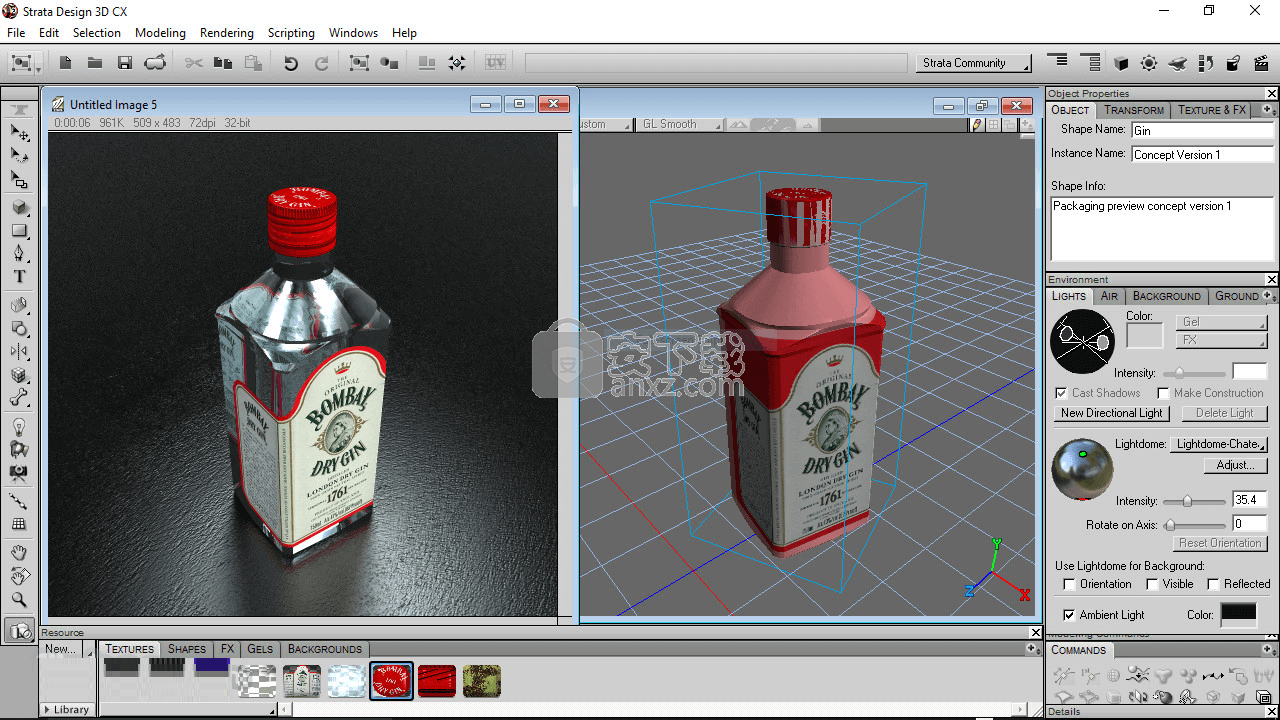Select the Hand pan tool
1280x720 pixels.
[x=19, y=552]
